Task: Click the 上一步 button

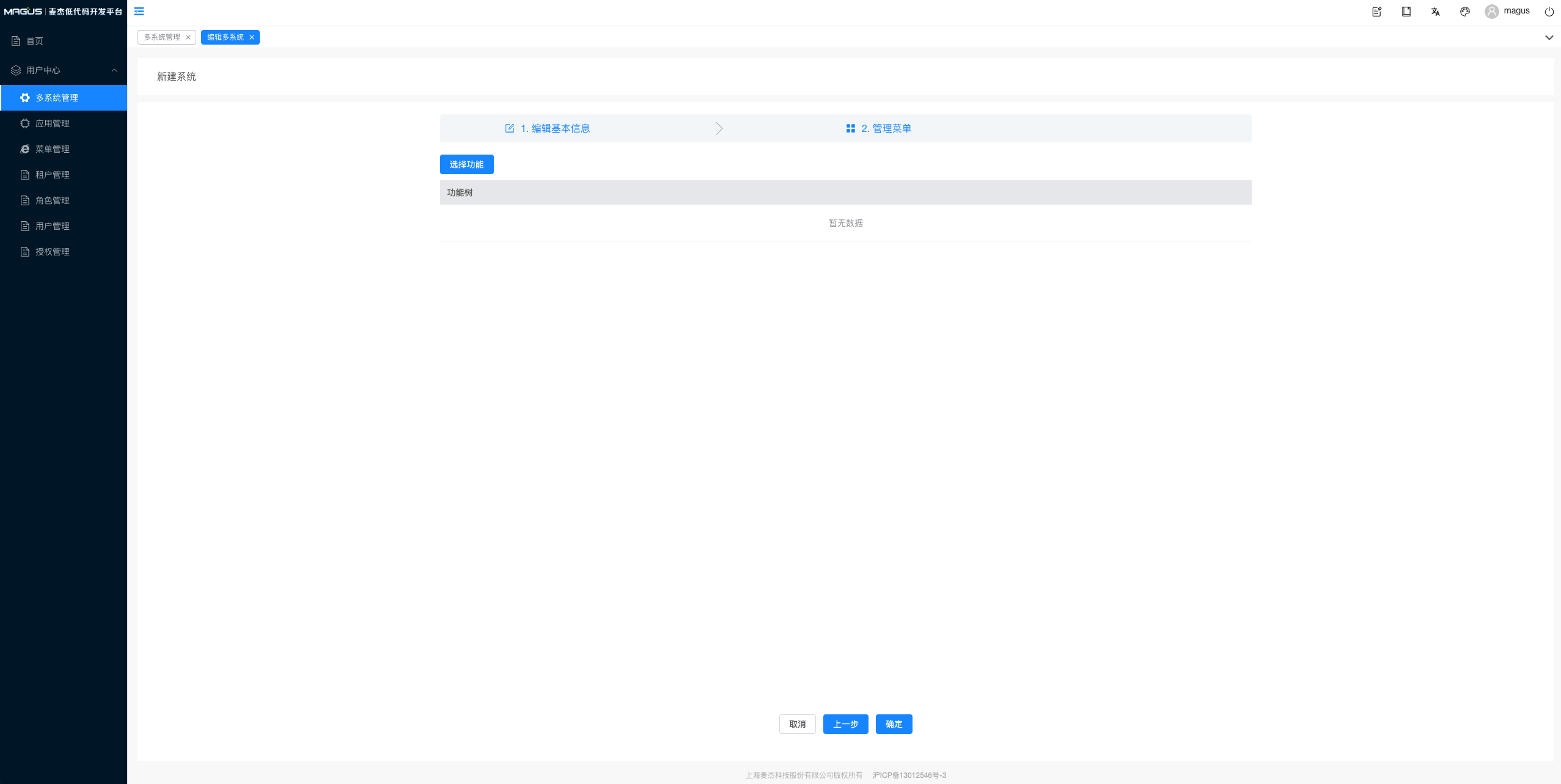Action: [x=845, y=724]
